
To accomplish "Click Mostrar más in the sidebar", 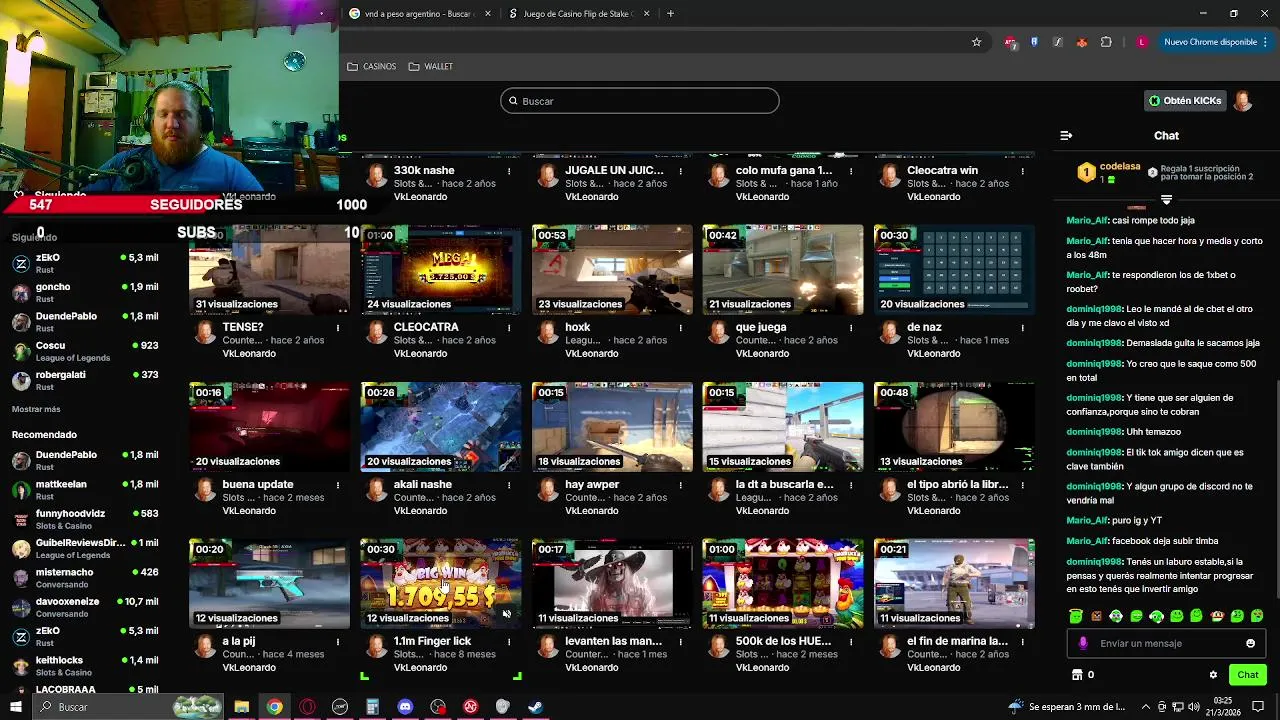I will (x=36, y=409).
